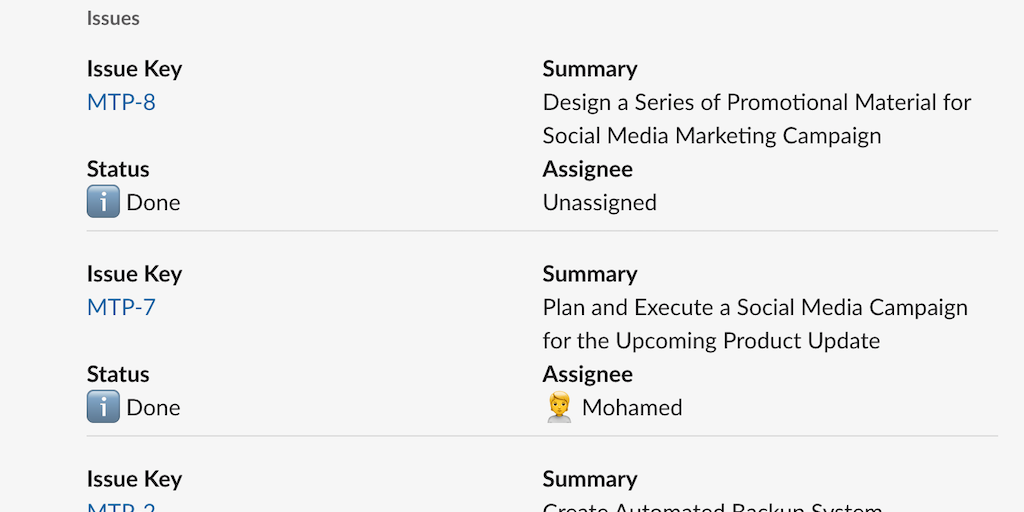Click the Mohamed assignee avatar emoji

coord(559,407)
